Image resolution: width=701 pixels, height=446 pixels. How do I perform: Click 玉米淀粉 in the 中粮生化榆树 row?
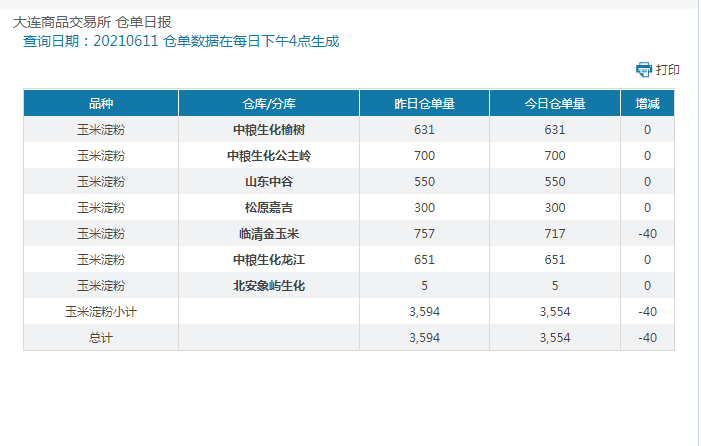point(101,130)
